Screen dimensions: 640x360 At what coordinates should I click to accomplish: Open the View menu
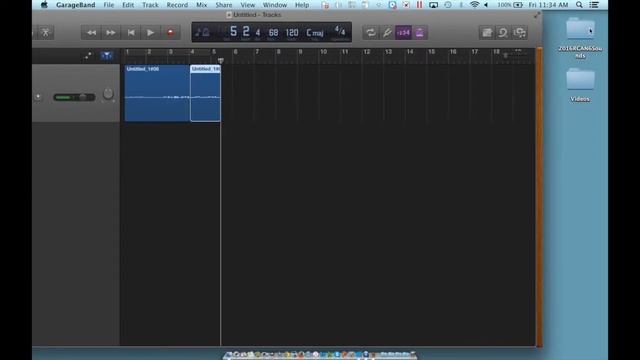coord(247,5)
